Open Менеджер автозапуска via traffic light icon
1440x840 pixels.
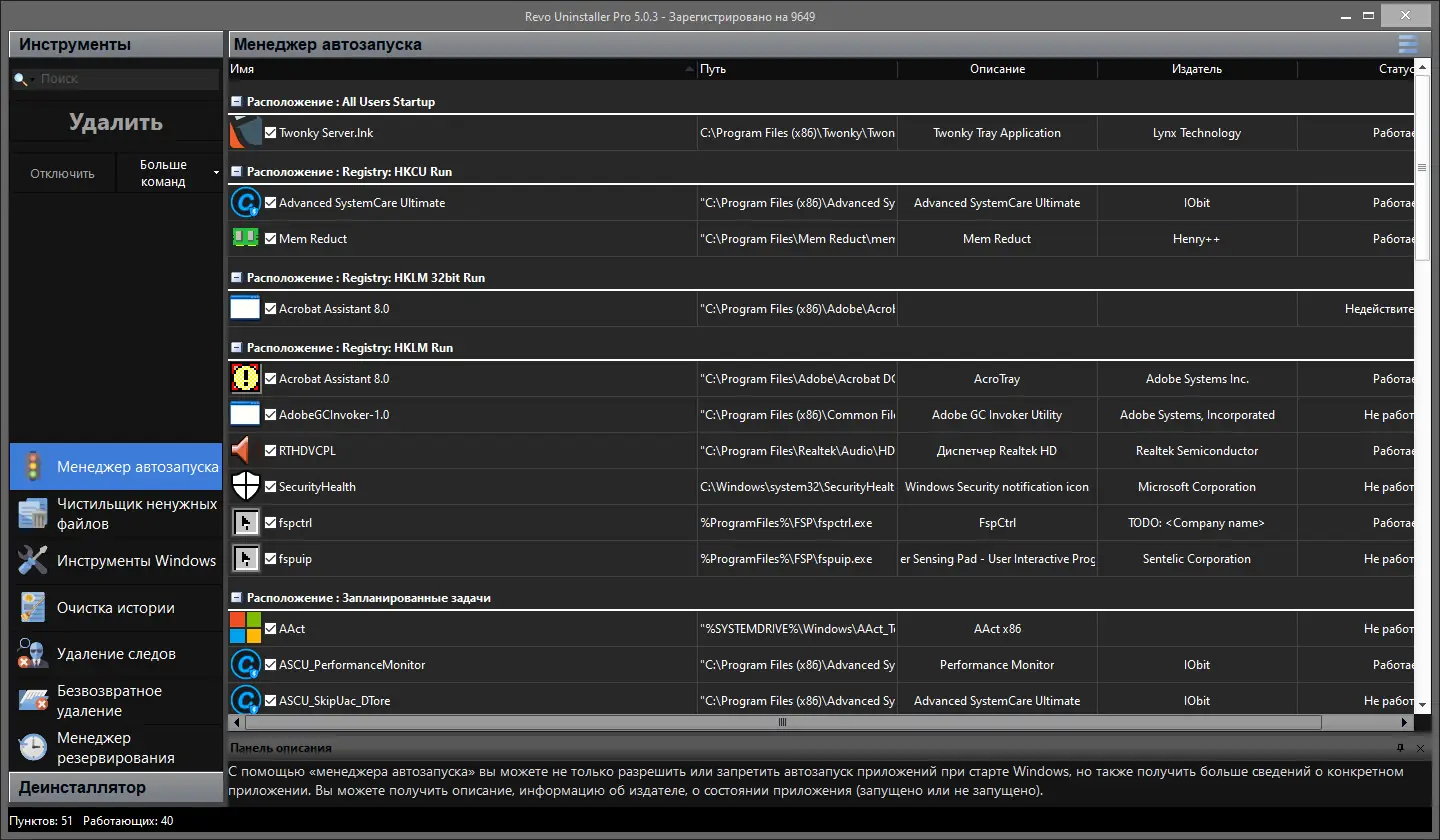point(33,467)
